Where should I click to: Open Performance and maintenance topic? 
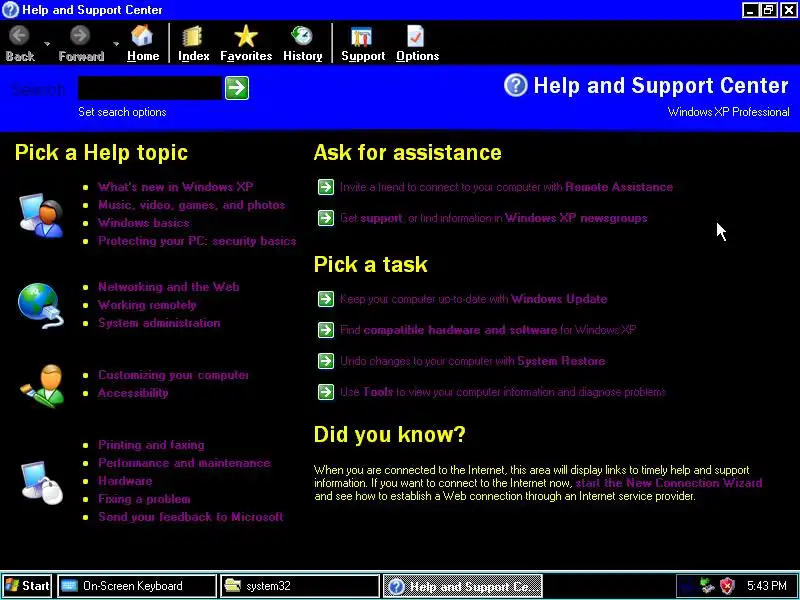[x=184, y=463]
